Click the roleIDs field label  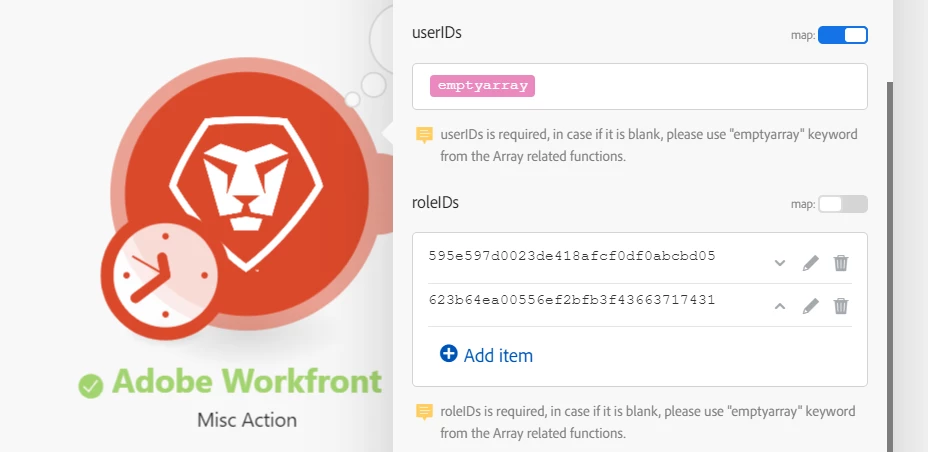pos(436,202)
